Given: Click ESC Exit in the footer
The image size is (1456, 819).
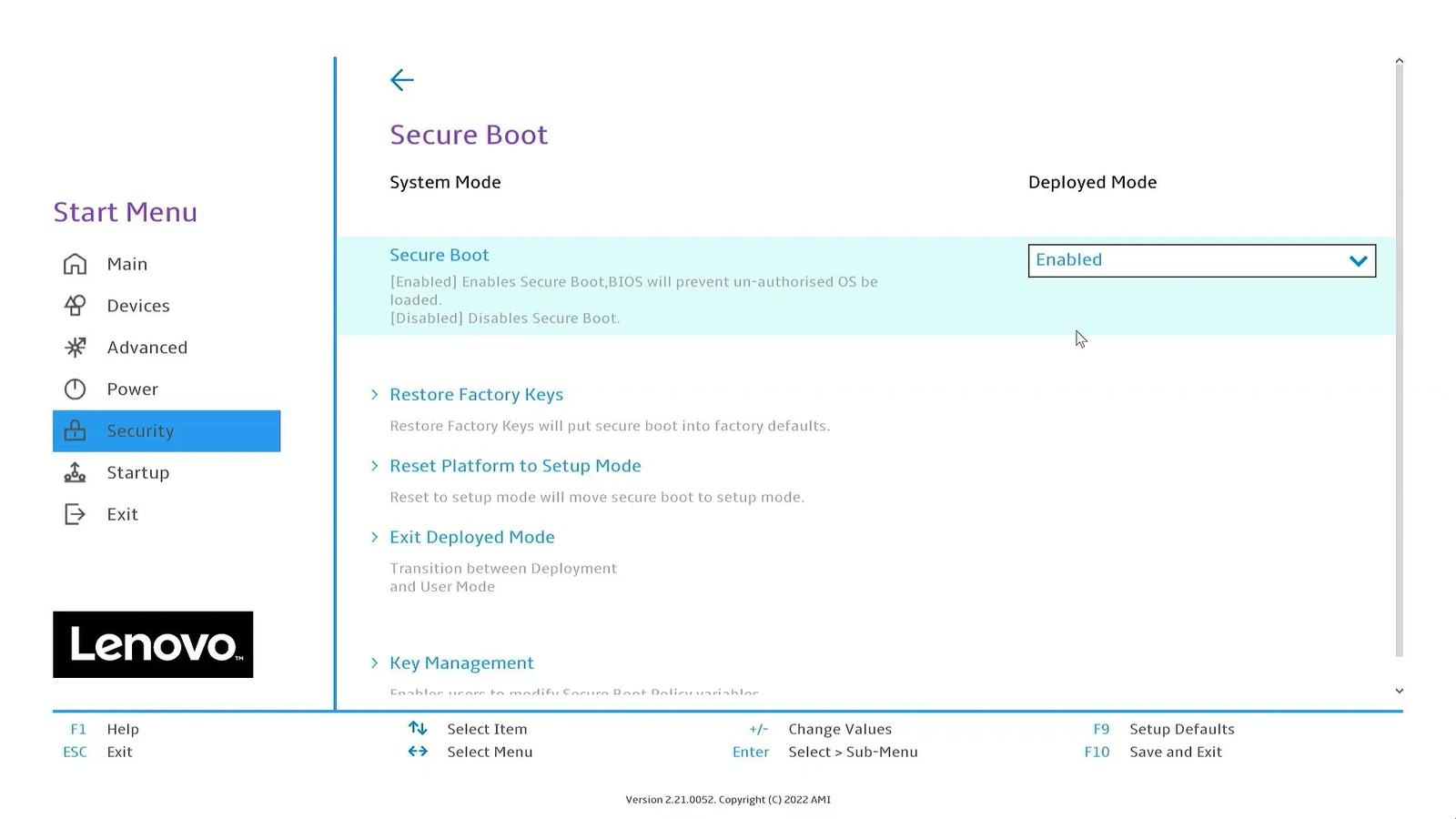Looking at the screenshot, I should coord(97,753).
